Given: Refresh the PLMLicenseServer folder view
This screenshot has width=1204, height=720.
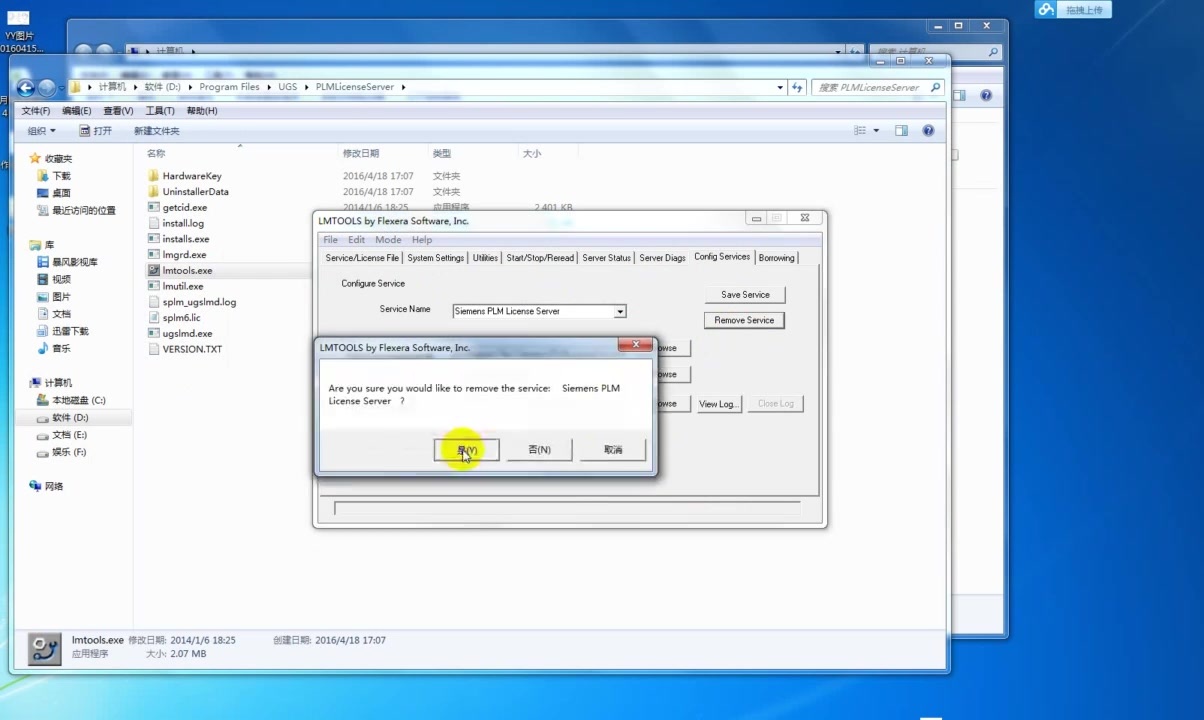Looking at the screenshot, I should pyautogui.click(x=797, y=87).
